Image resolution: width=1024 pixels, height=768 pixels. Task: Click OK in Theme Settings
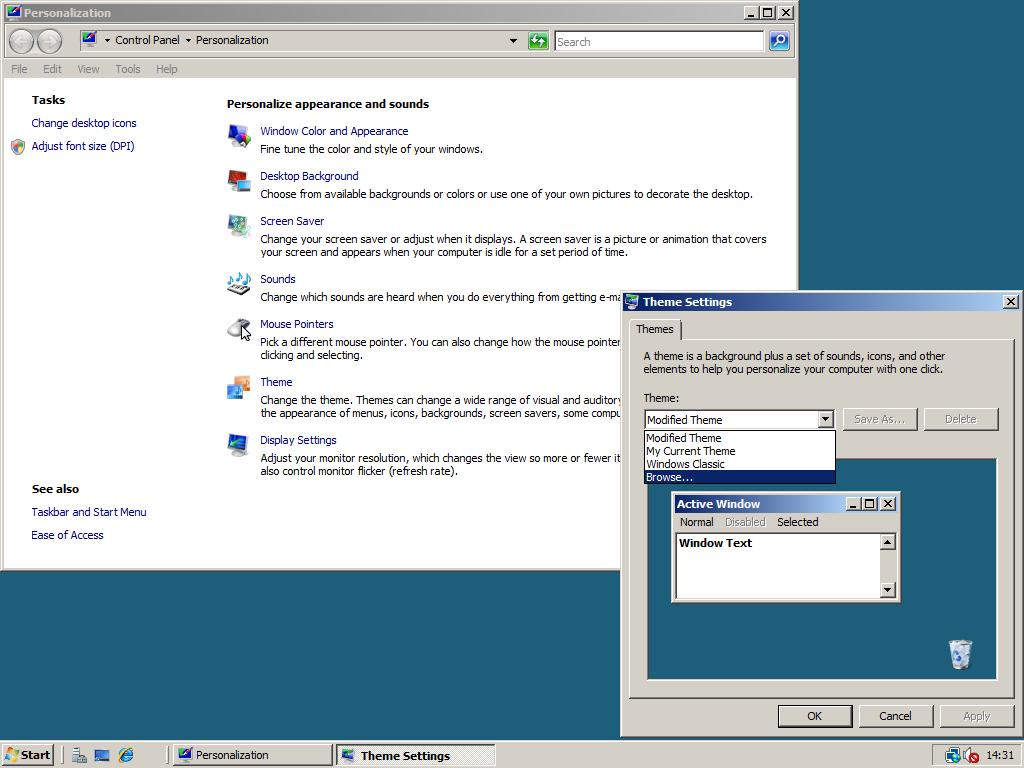coord(814,716)
